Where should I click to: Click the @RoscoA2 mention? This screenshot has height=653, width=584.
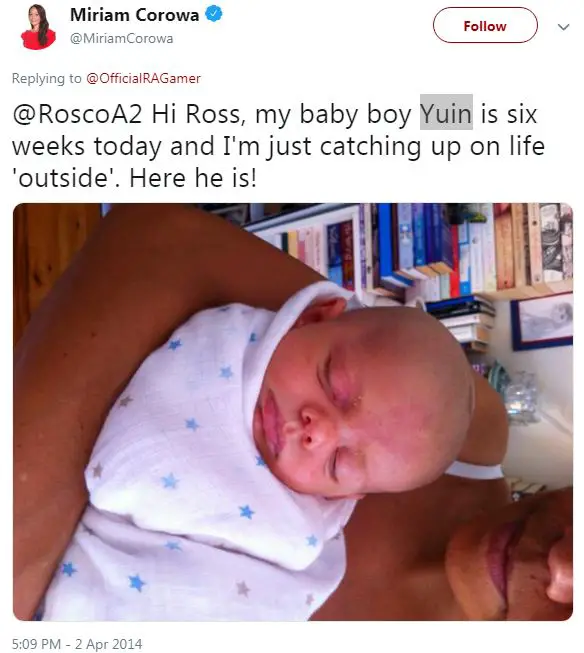pyautogui.click(x=77, y=114)
